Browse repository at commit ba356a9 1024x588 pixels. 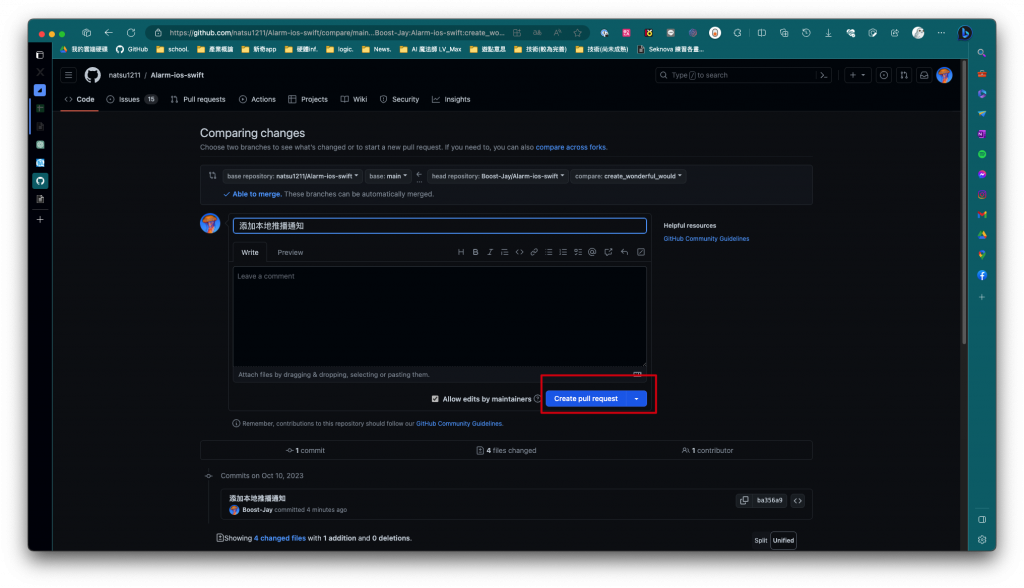pos(797,500)
